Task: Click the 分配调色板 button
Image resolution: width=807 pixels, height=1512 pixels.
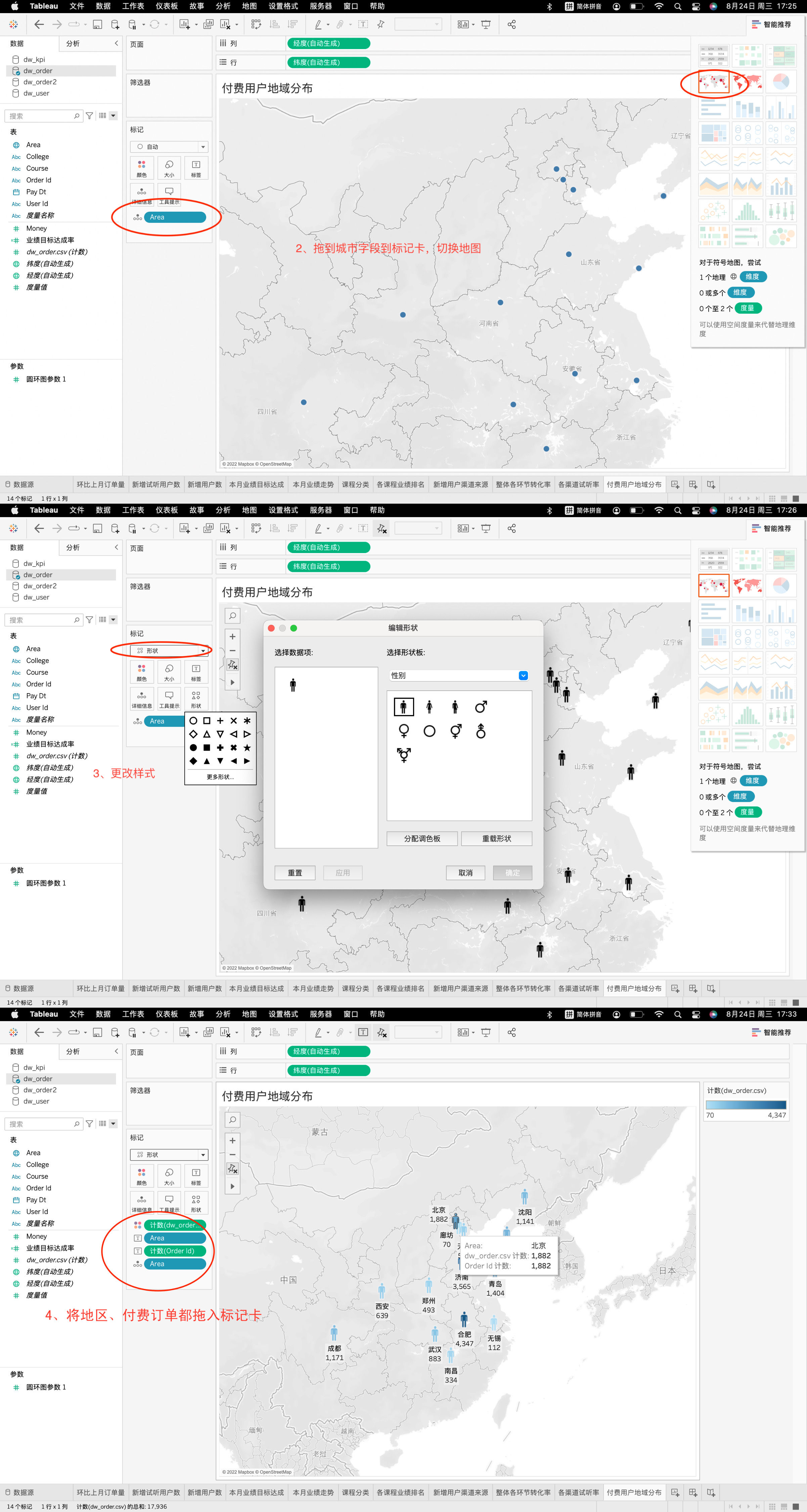Action: [x=422, y=839]
